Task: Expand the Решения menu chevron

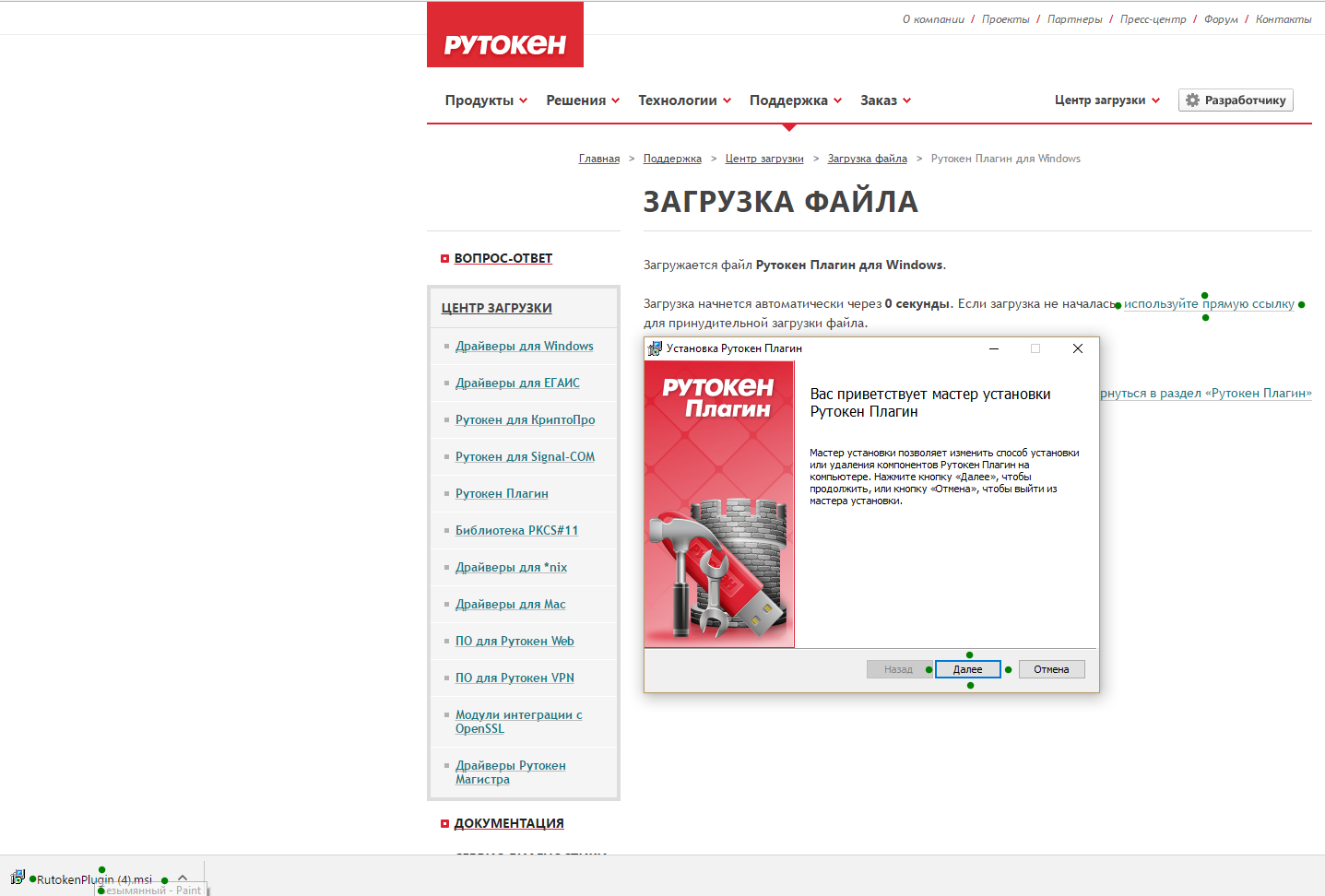Action: 616,100
